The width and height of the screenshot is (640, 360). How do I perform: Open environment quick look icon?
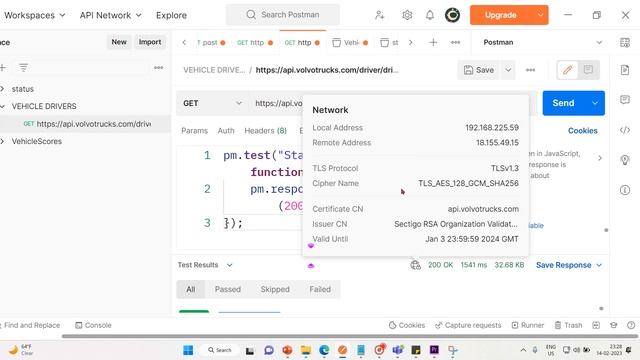pos(624,42)
